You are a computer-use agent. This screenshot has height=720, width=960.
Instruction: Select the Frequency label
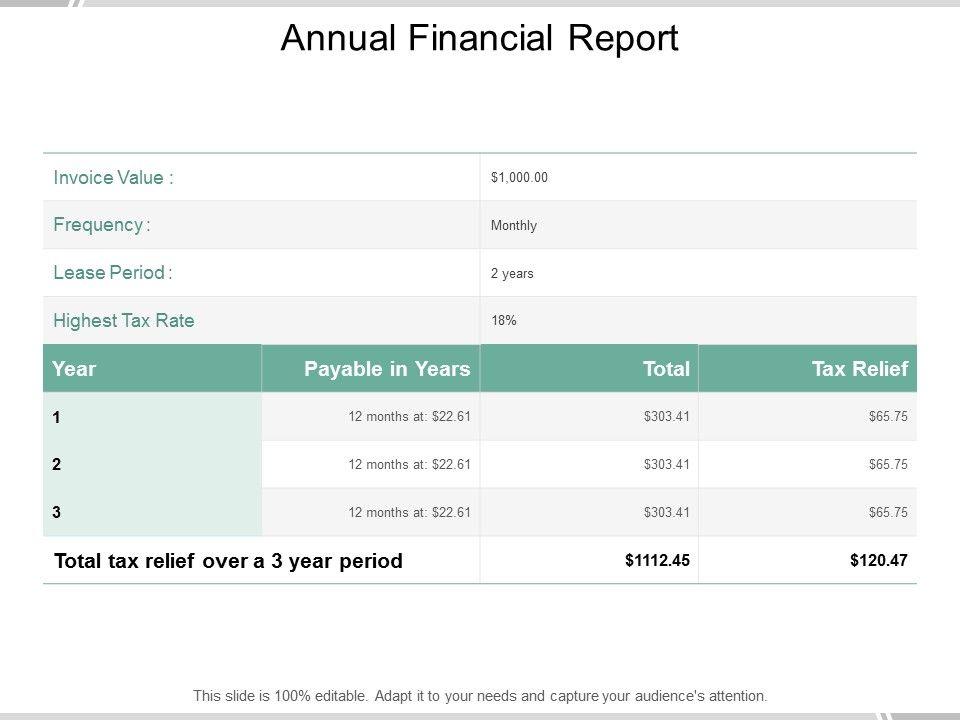click(102, 225)
